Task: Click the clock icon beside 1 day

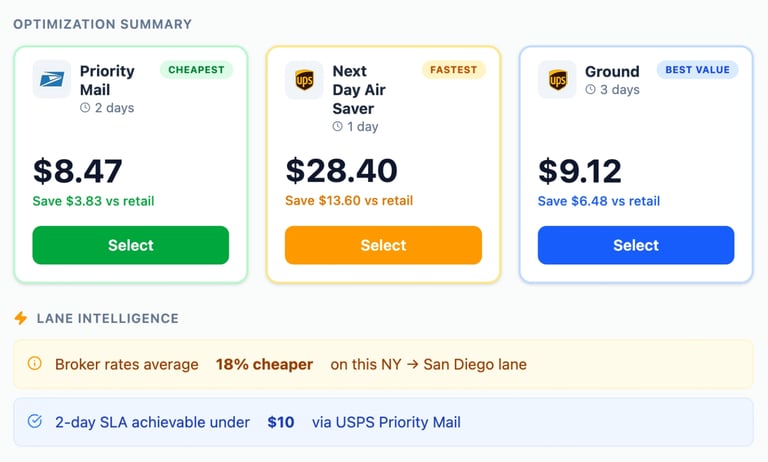Action: [x=338, y=127]
